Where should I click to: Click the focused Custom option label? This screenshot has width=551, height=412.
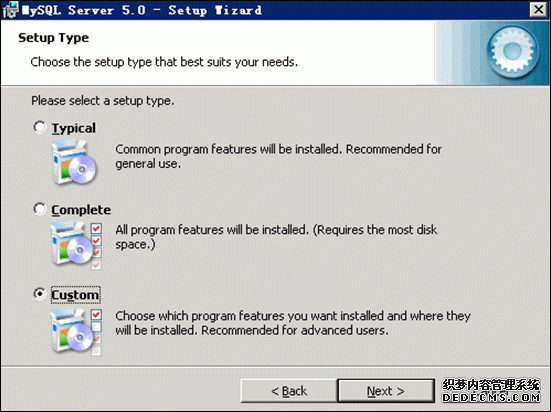pos(76,295)
